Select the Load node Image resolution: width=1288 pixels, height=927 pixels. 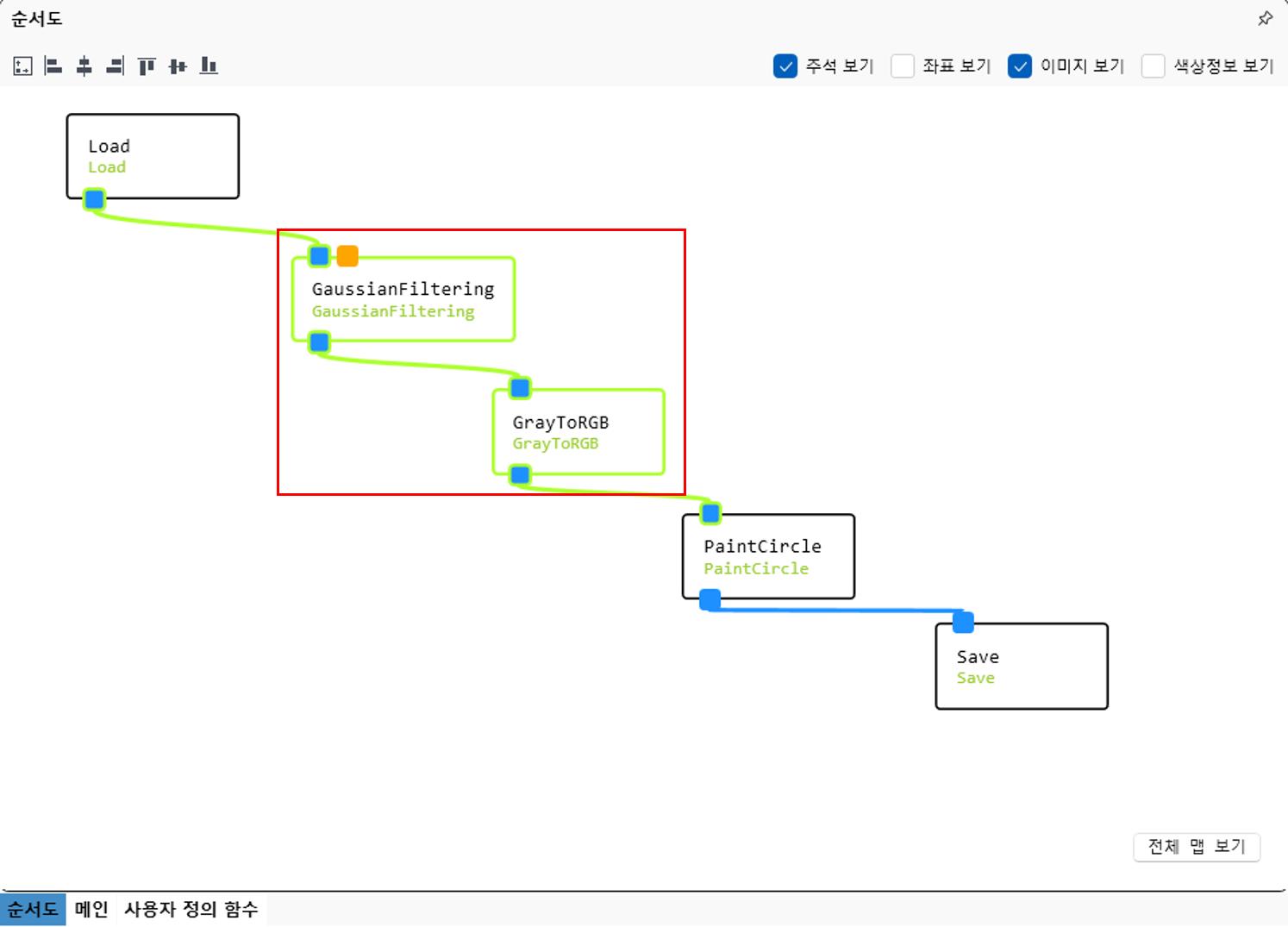(153, 156)
